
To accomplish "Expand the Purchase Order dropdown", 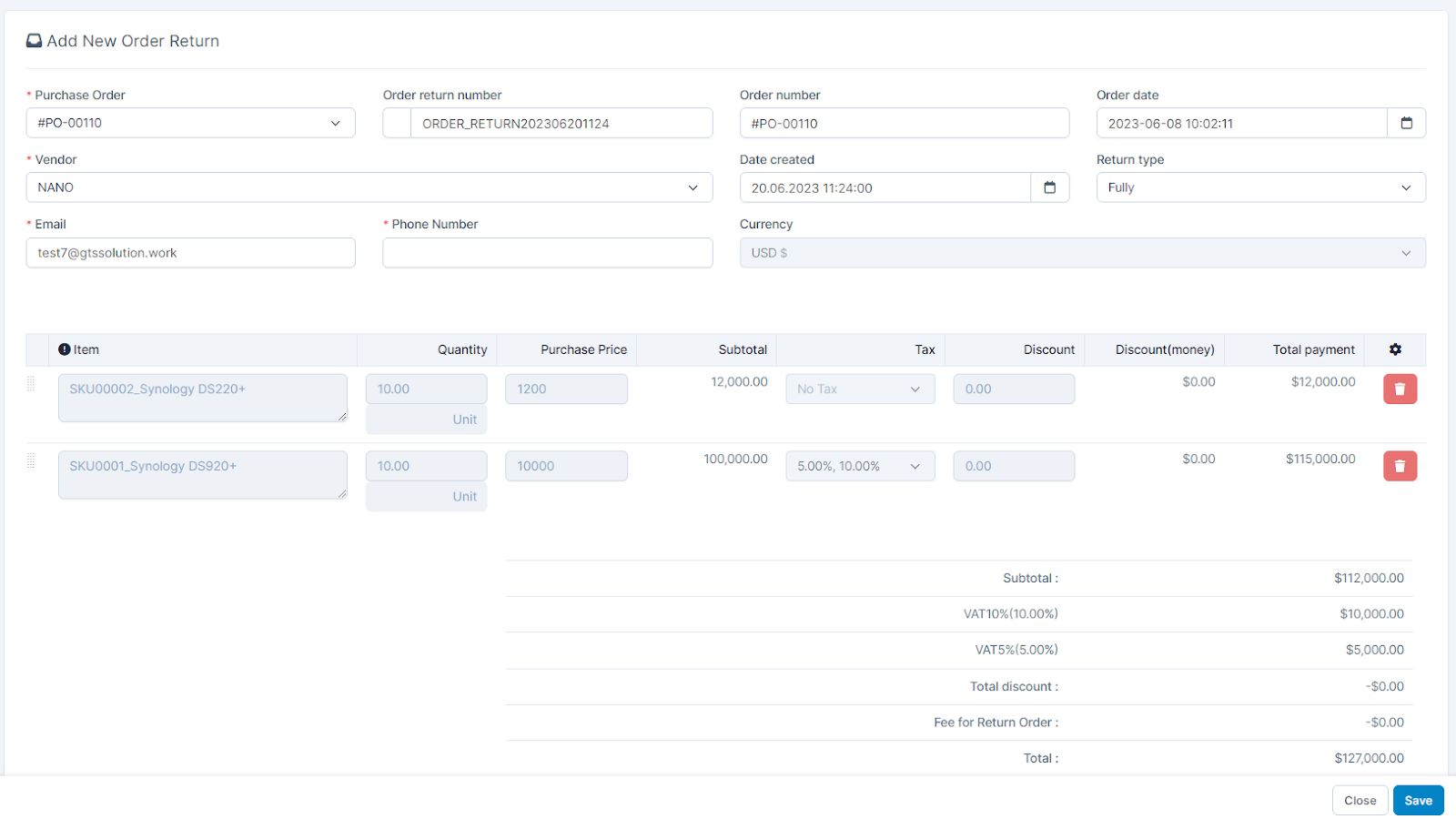I will [x=190, y=123].
